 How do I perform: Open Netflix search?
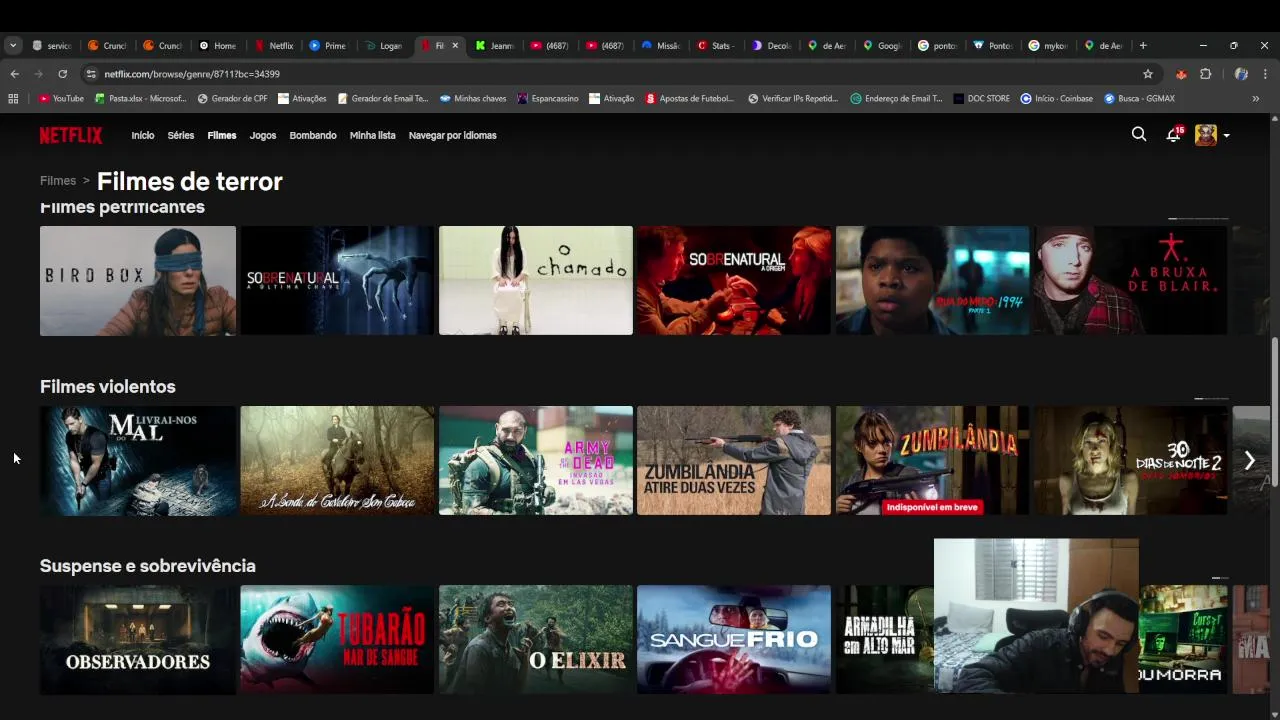pyautogui.click(x=1139, y=134)
